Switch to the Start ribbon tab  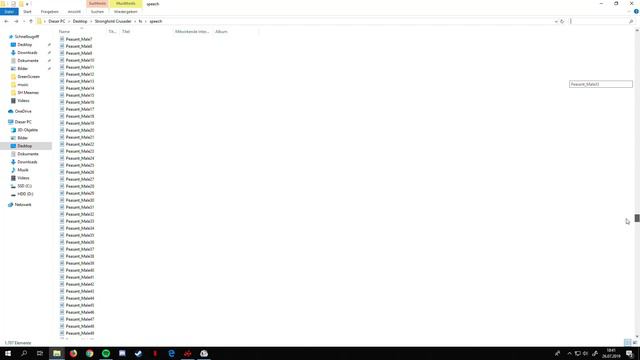click(27, 12)
